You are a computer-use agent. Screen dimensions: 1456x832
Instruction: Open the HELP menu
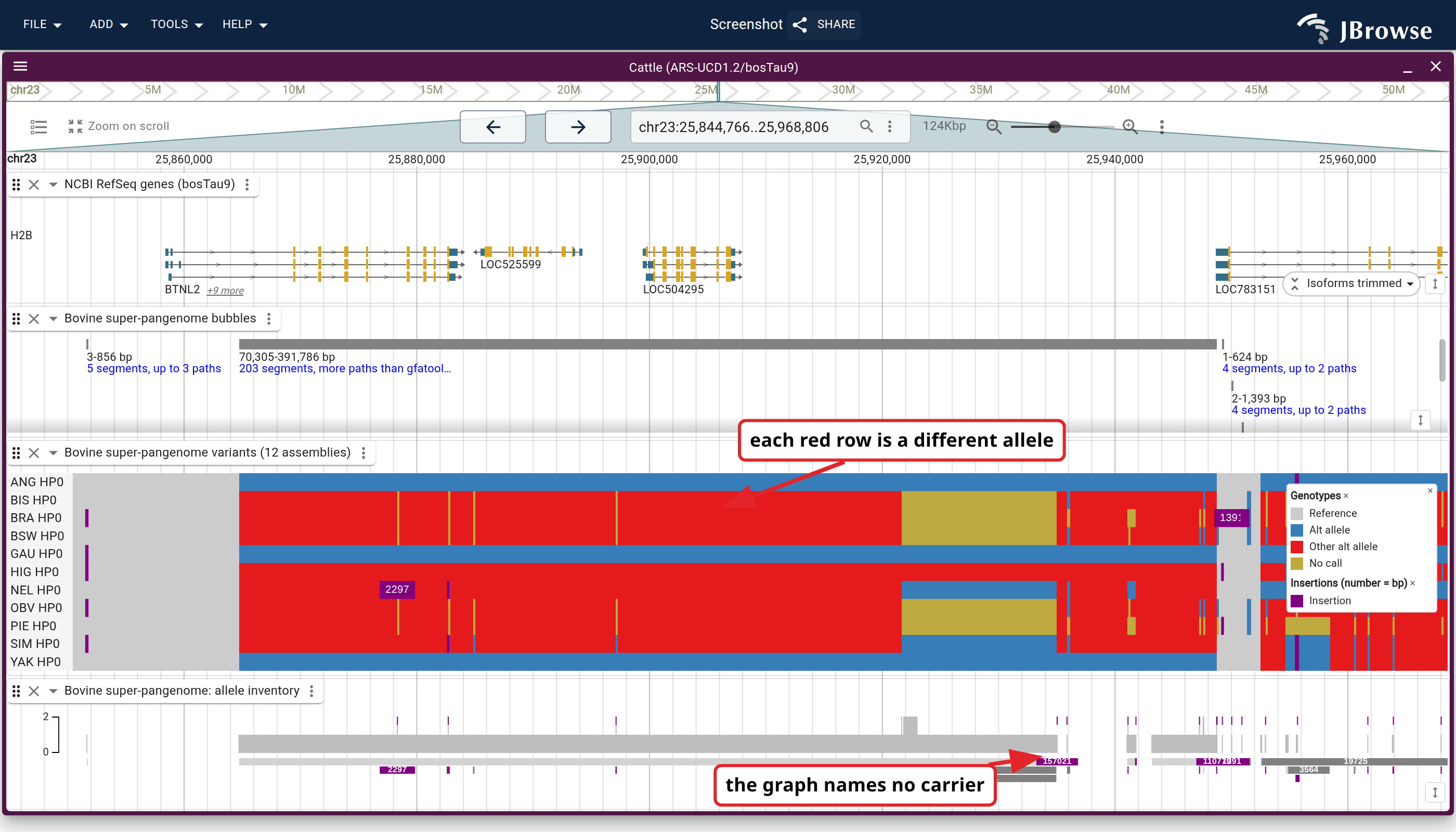[x=244, y=24]
